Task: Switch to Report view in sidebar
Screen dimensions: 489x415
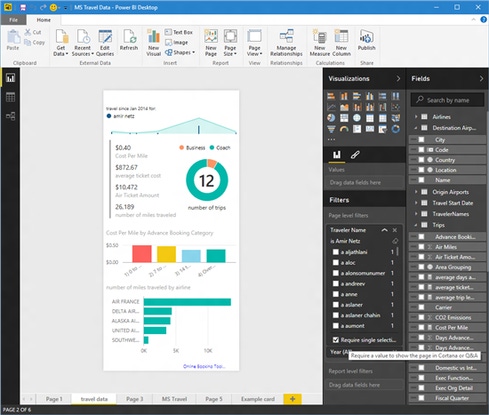Action: (x=11, y=78)
